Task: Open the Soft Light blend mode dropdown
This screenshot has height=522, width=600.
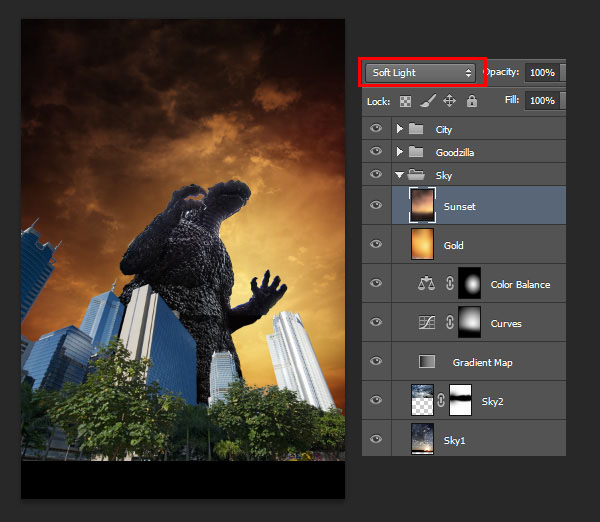Action: click(421, 73)
